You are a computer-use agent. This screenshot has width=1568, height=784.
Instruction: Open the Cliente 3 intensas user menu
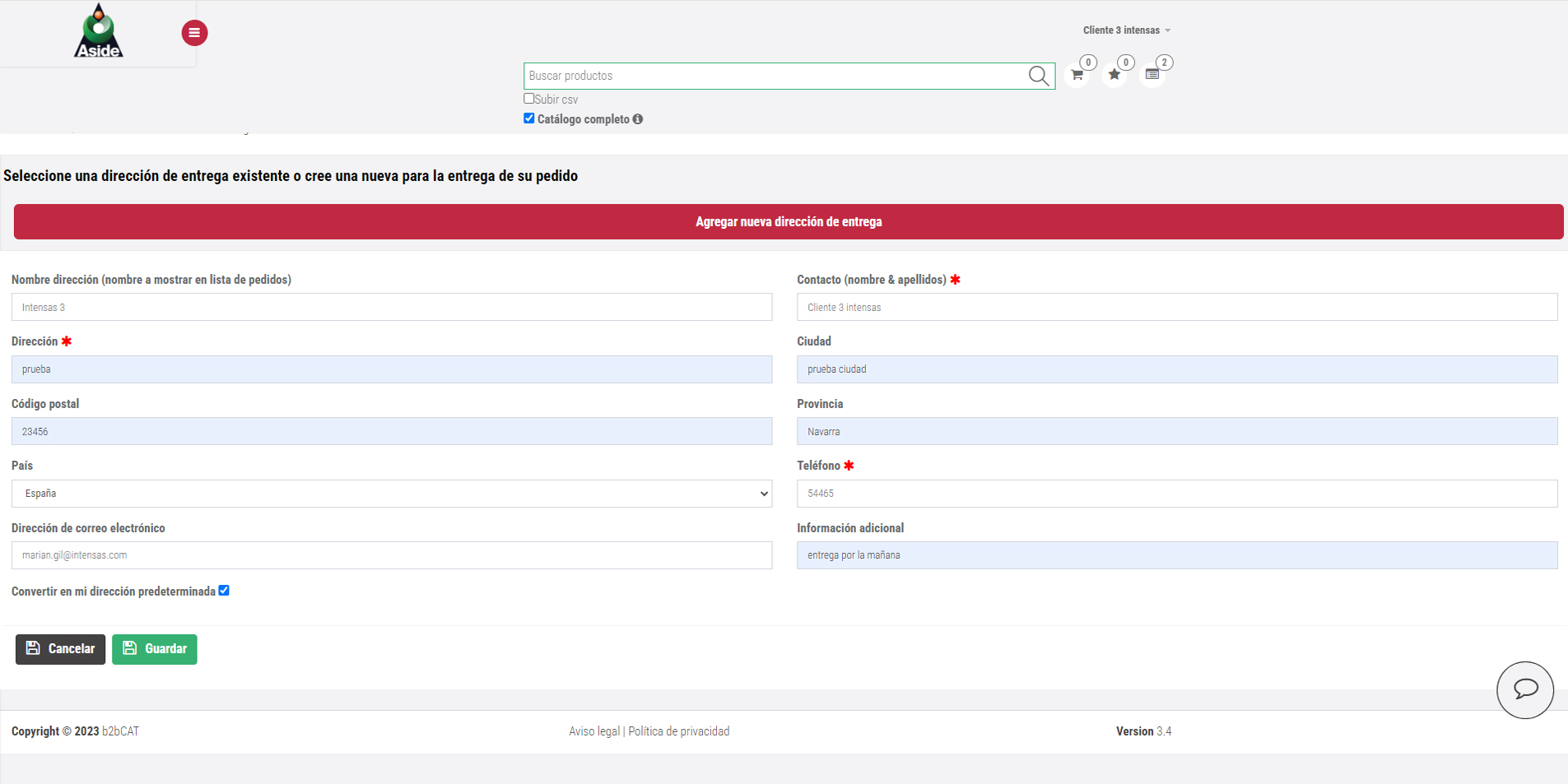pos(1126,30)
